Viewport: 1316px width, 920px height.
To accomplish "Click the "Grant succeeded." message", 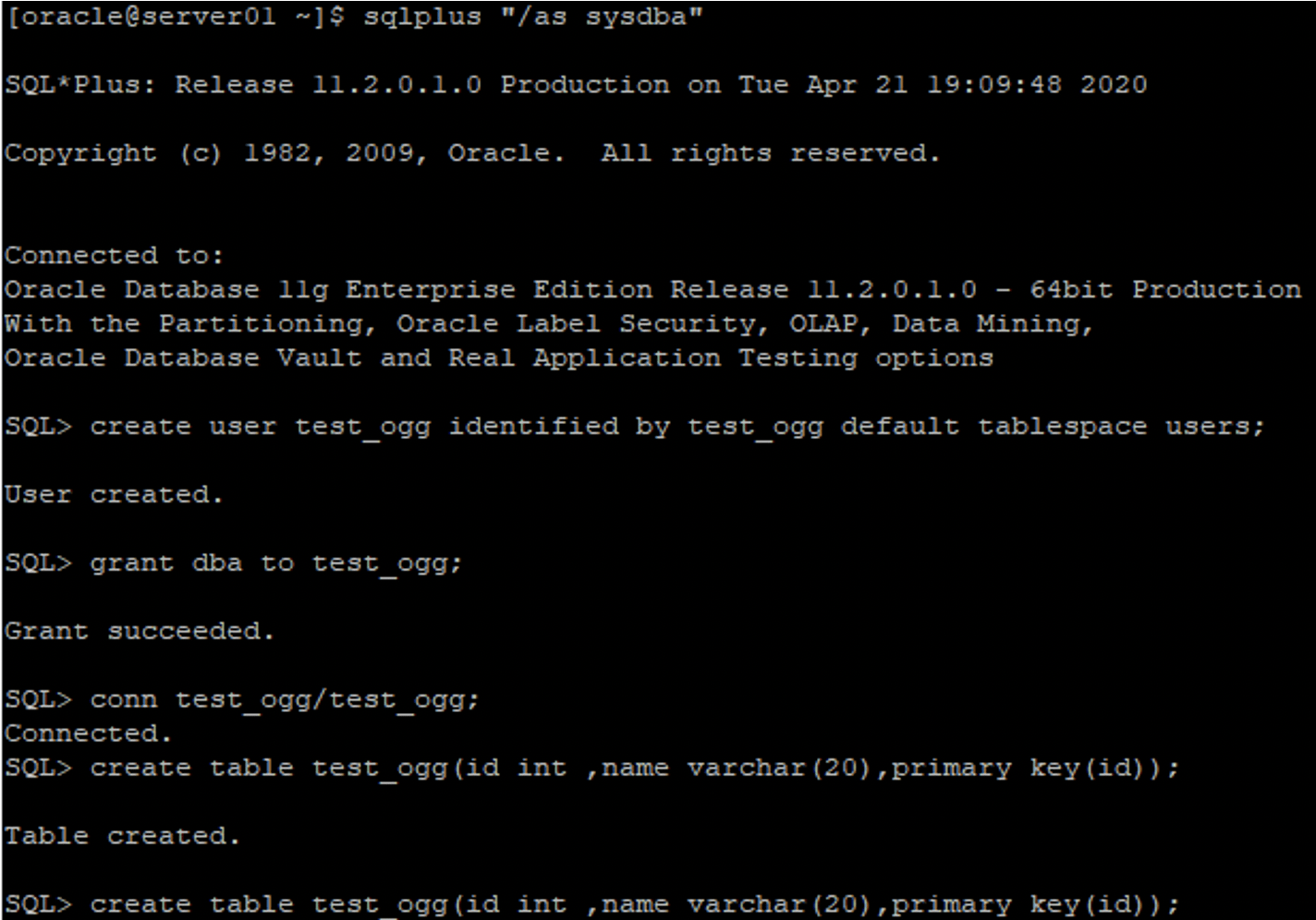I will [x=140, y=632].
